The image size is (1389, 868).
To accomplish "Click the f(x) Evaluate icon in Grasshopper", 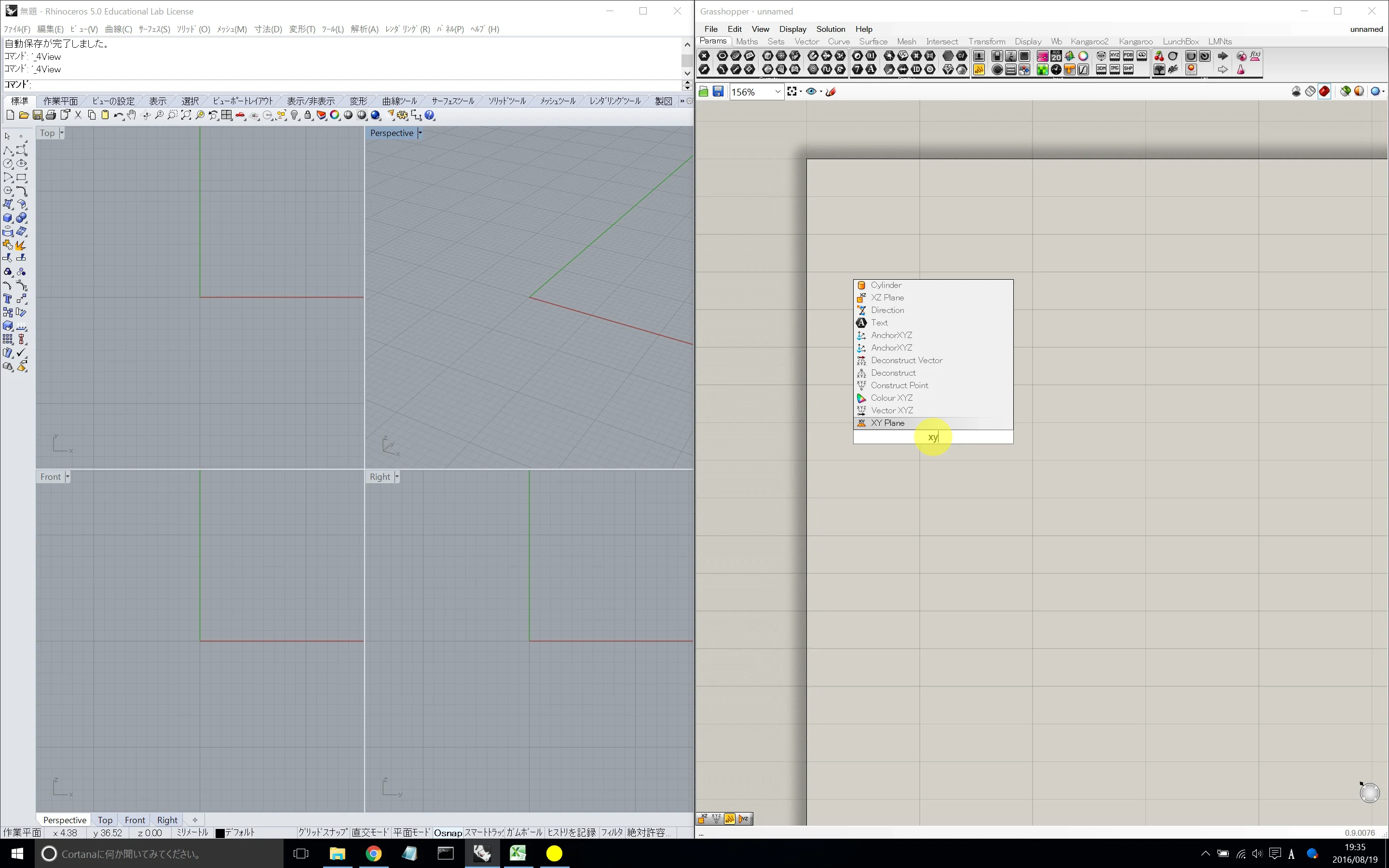I will click(1255, 55).
